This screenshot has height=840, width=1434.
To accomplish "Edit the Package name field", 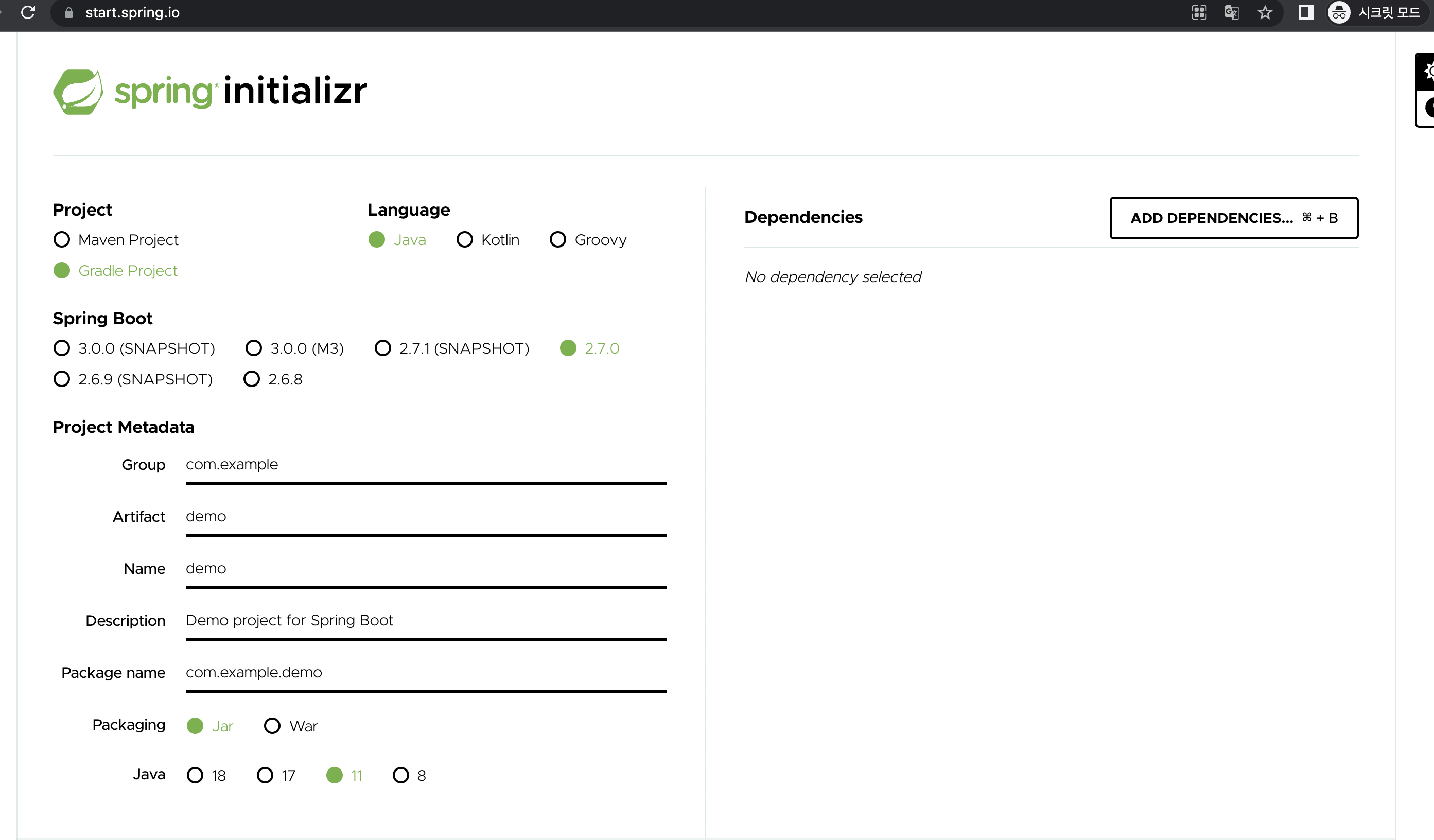I will coord(426,673).
